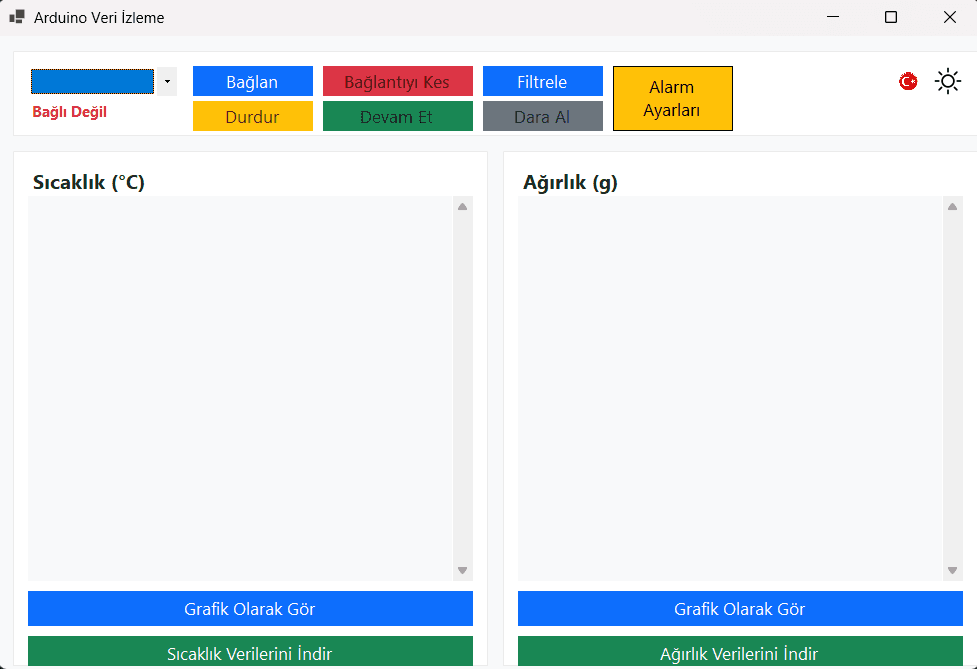Click the Bağlantıyı Kes button
Viewport: 977px width, 669px height.
[x=398, y=81]
